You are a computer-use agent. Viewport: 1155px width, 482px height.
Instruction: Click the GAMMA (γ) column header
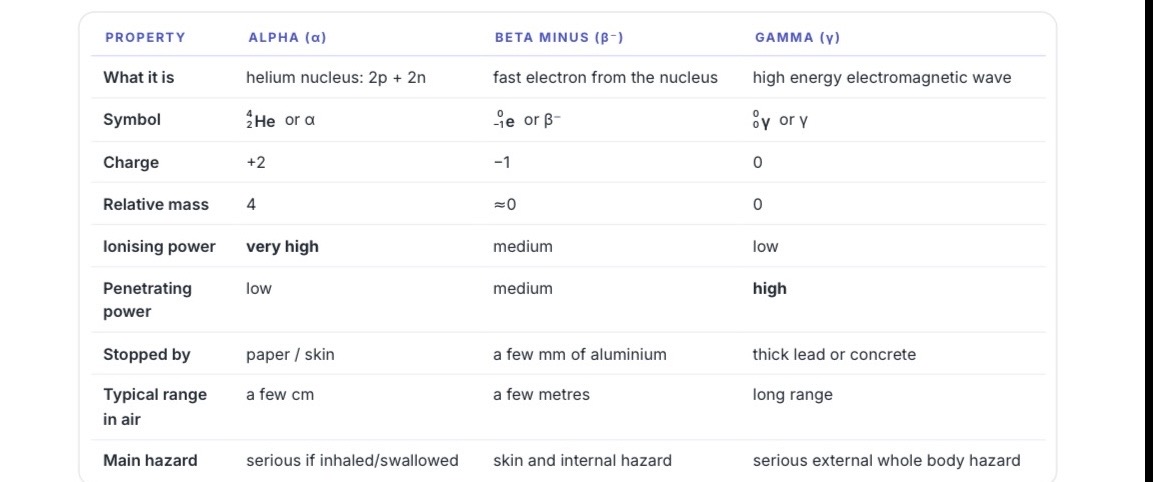coord(798,38)
